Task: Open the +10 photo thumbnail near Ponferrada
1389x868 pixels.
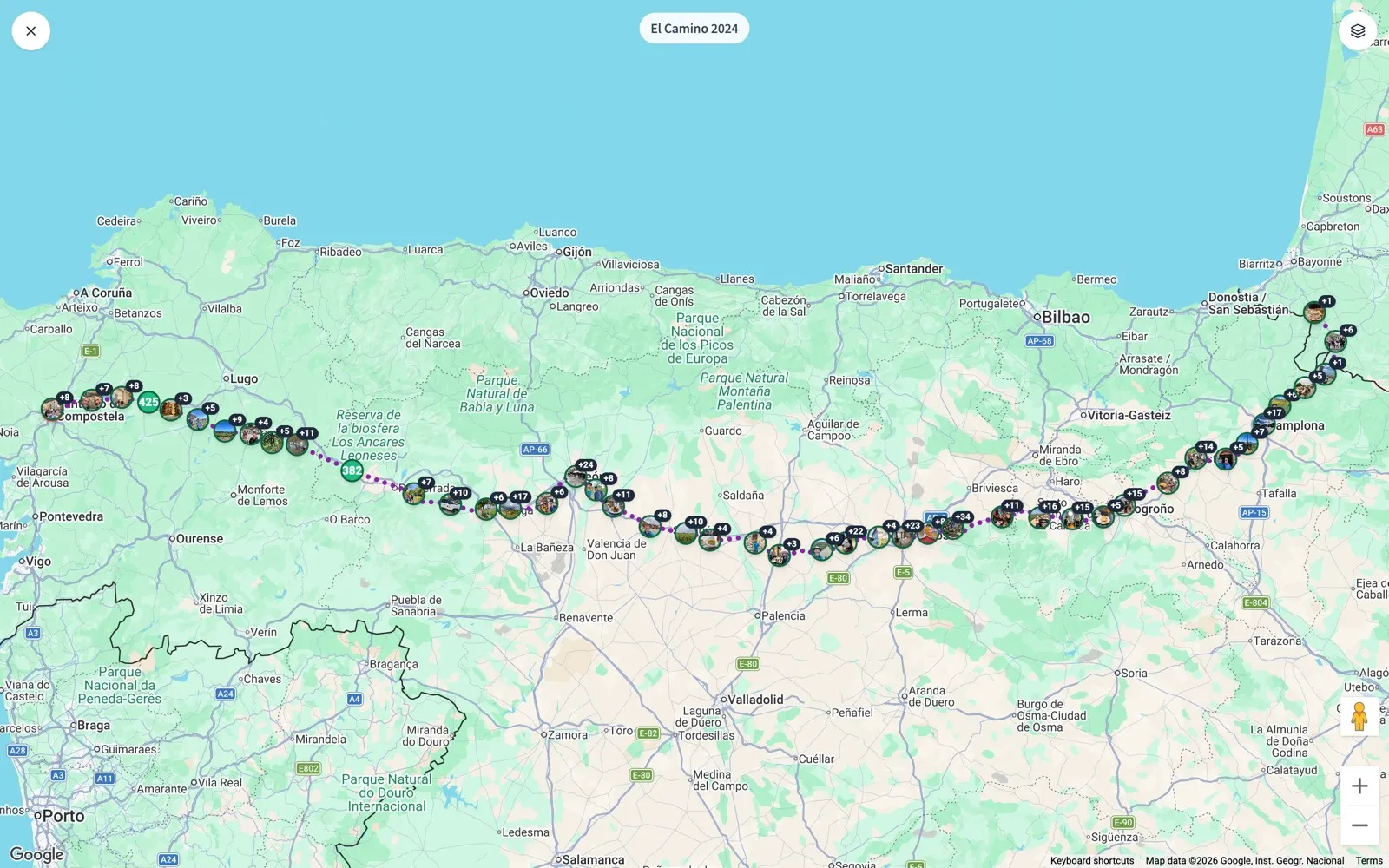Action: 451,503
